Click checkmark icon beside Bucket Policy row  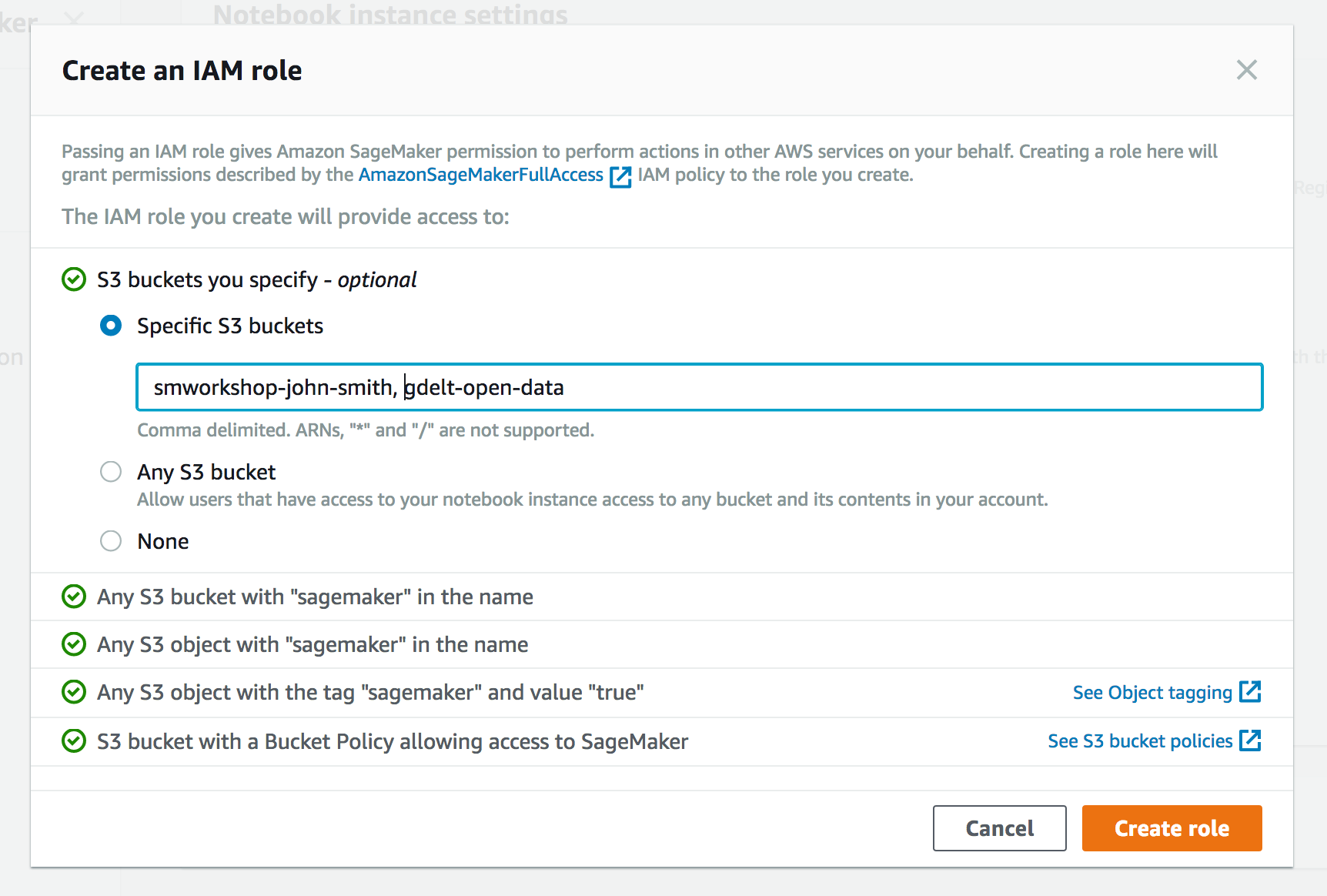tap(74, 741)
